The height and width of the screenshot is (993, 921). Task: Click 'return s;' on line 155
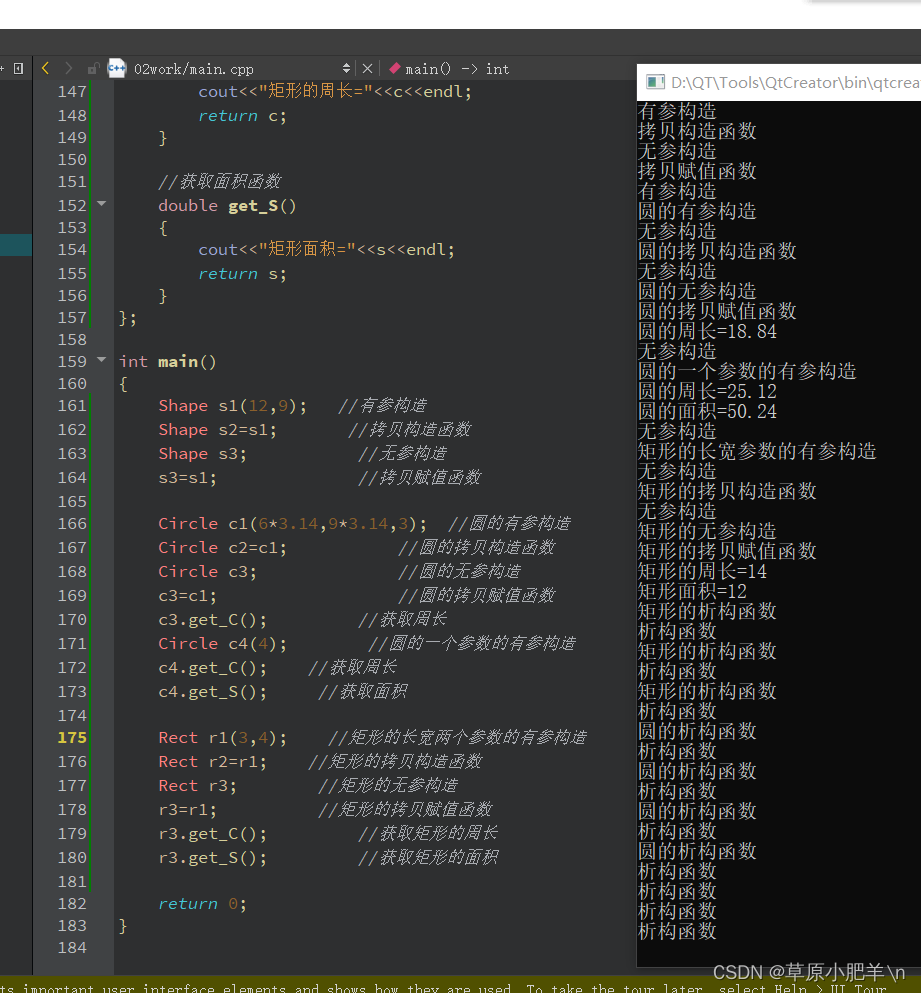(242, 274)
